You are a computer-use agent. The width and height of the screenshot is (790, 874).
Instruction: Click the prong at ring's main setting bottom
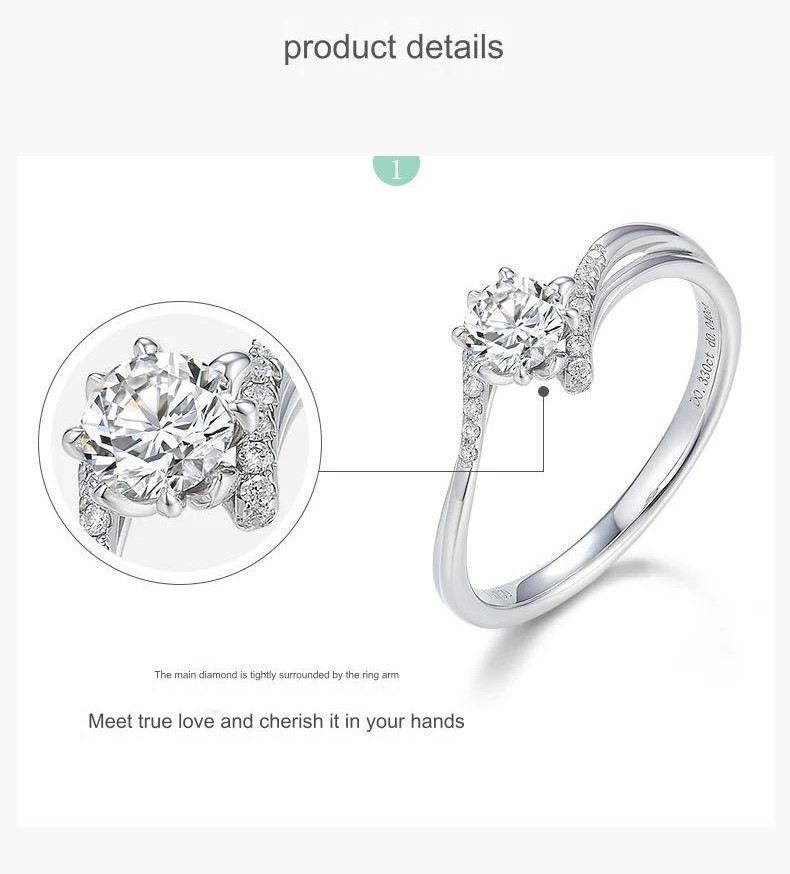(x=523, y=379)
